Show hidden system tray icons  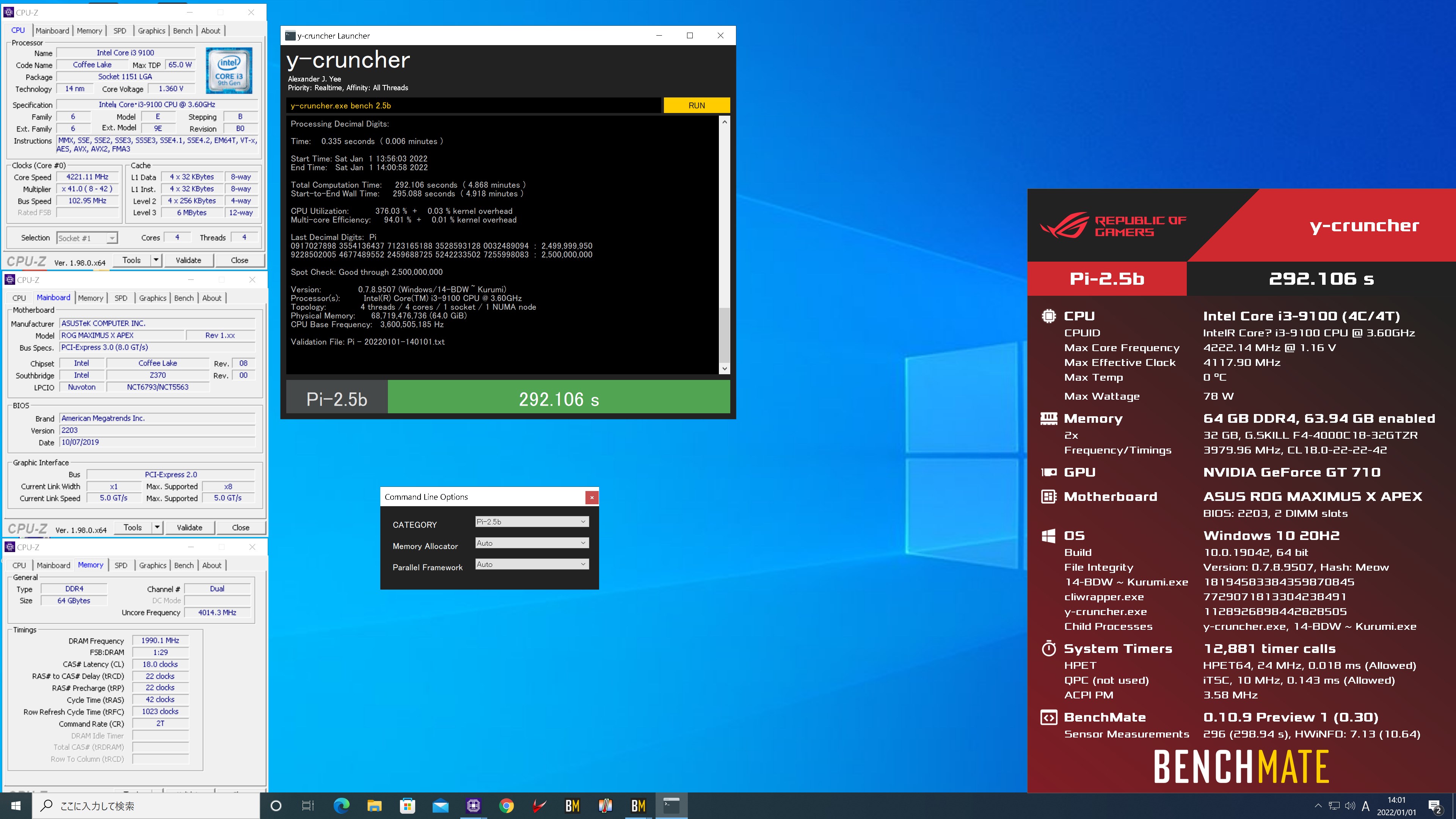point(1318,806)
